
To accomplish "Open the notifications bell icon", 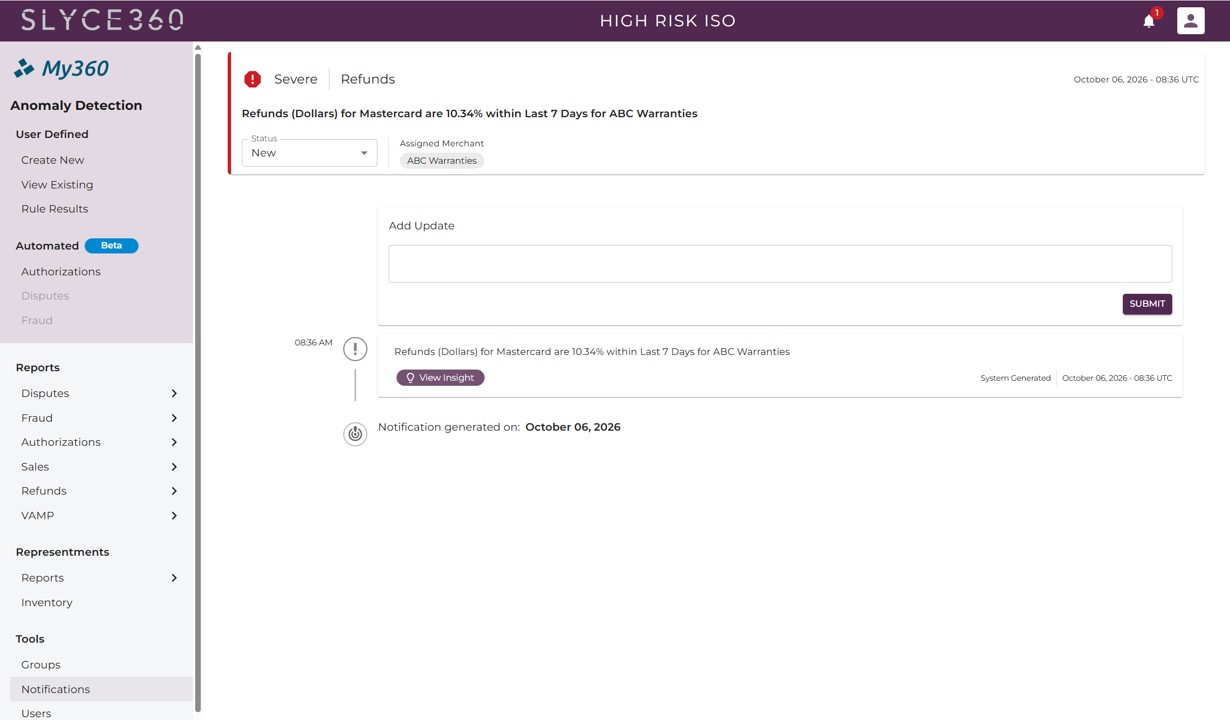I will pyautogui.click(x=1149, y=21).
